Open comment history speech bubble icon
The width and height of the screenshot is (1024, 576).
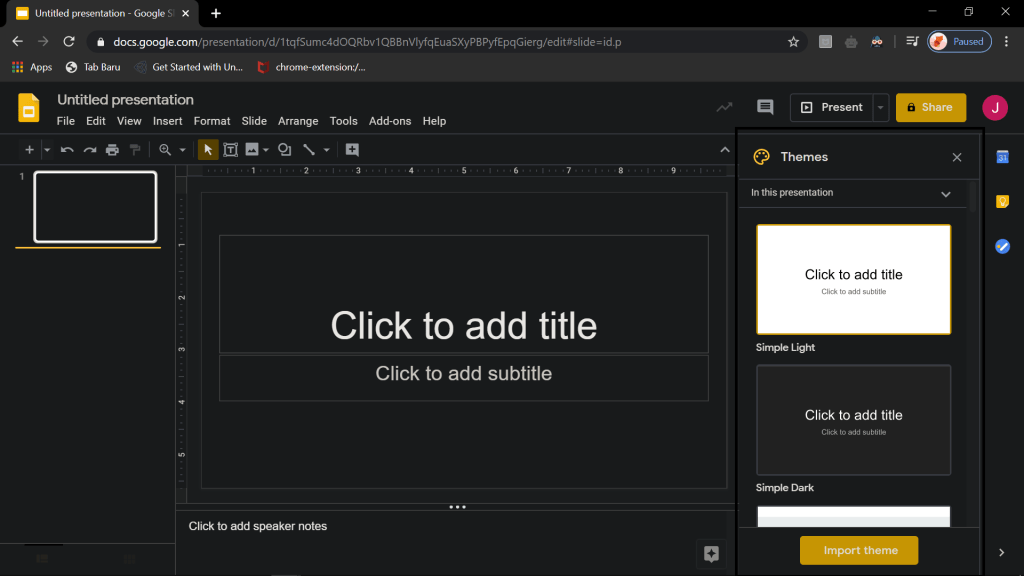point(765,107)
